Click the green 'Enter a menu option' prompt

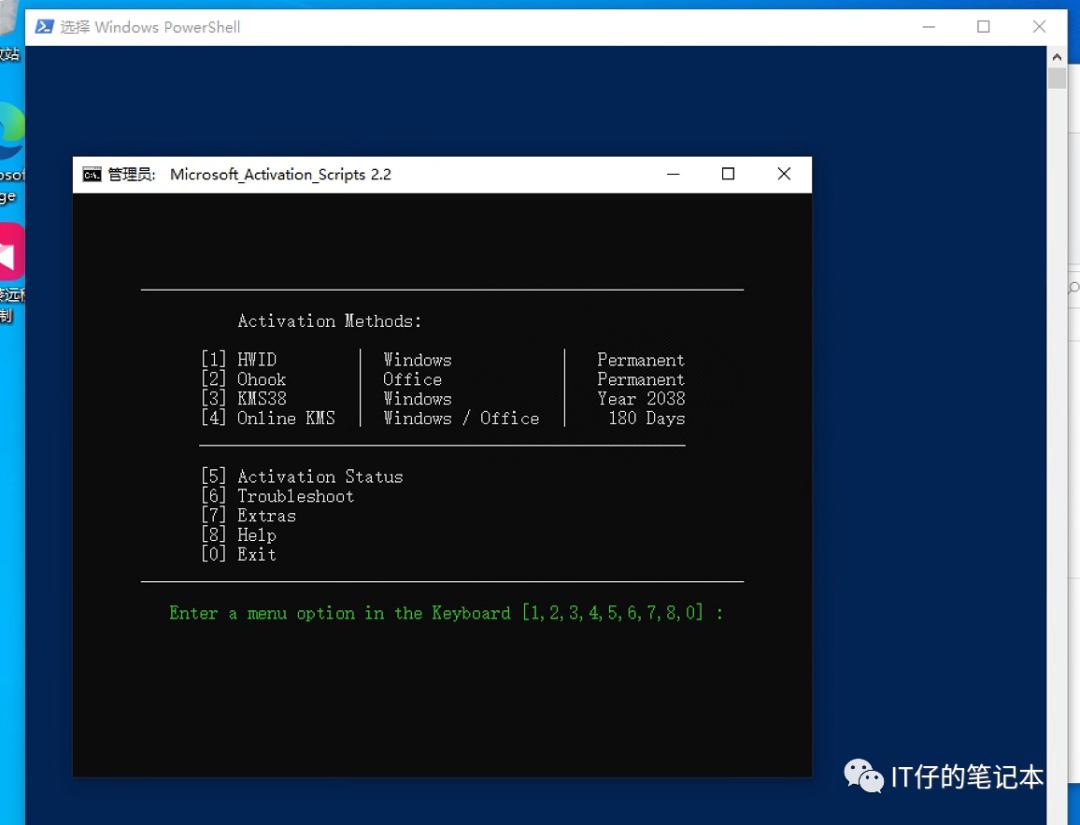tap(446, 612)
